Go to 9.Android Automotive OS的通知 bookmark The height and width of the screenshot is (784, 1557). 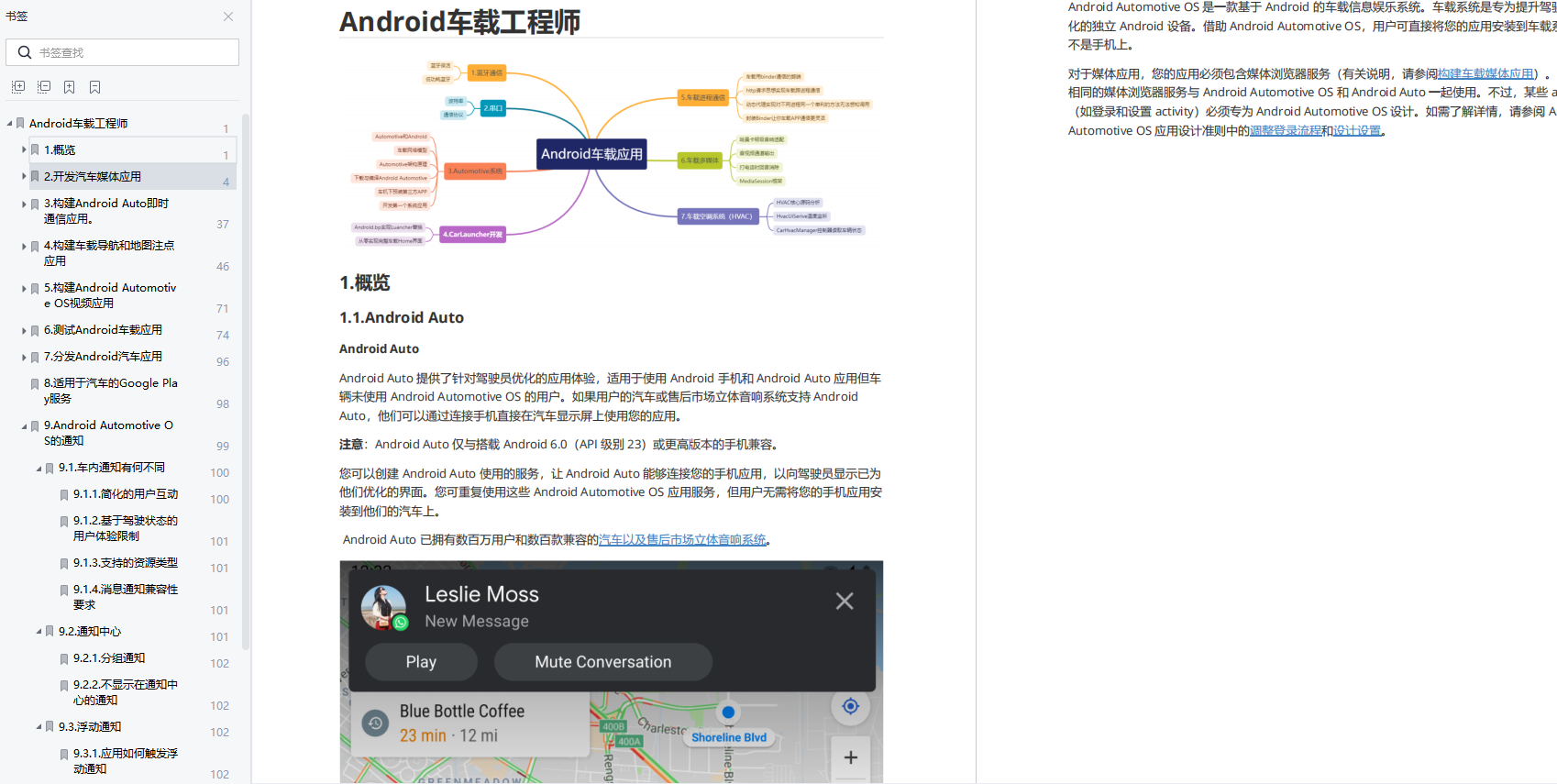point(108,433)
